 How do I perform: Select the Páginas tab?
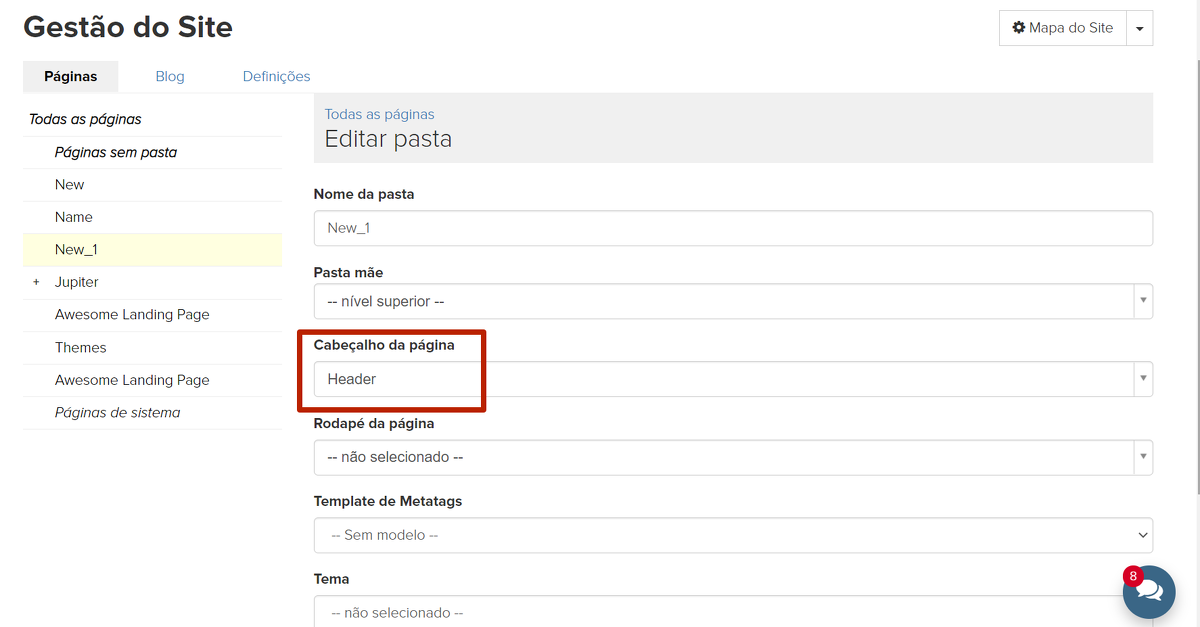pos(71,76)
